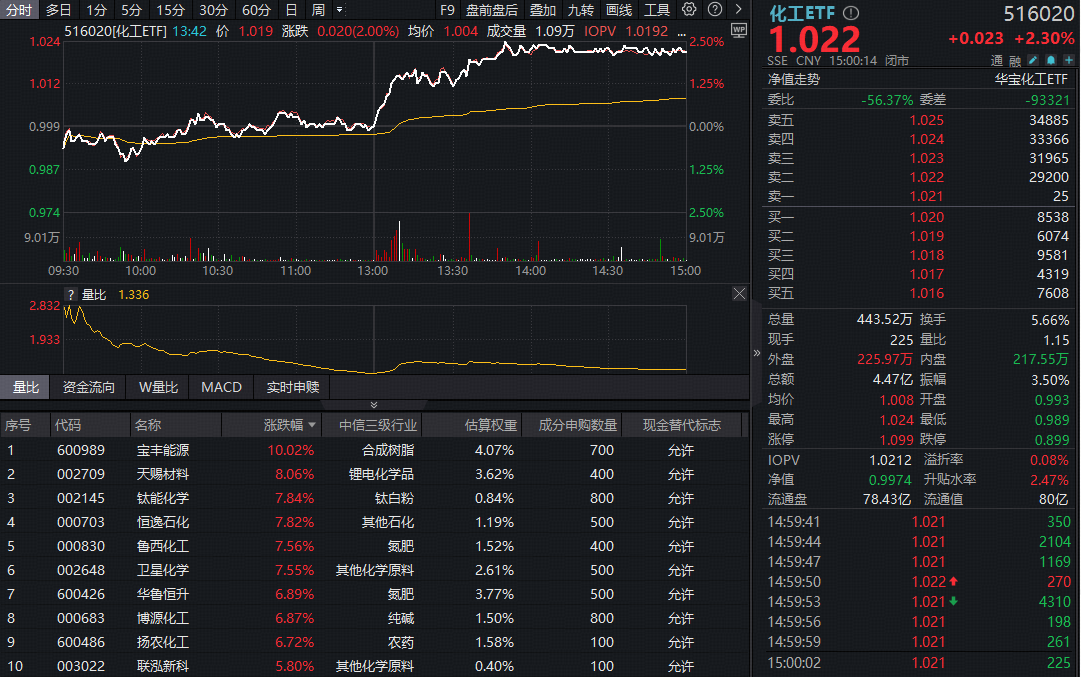
Task: Click 九转 indicator button
Action: tap(580, 10)
